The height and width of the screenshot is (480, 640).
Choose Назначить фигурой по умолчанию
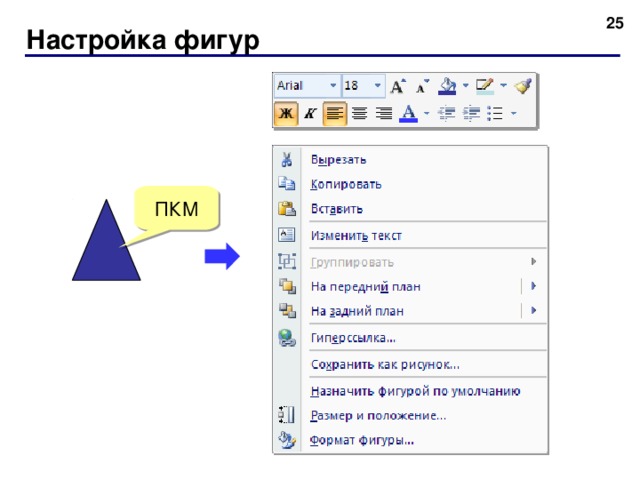pos(410,391)
